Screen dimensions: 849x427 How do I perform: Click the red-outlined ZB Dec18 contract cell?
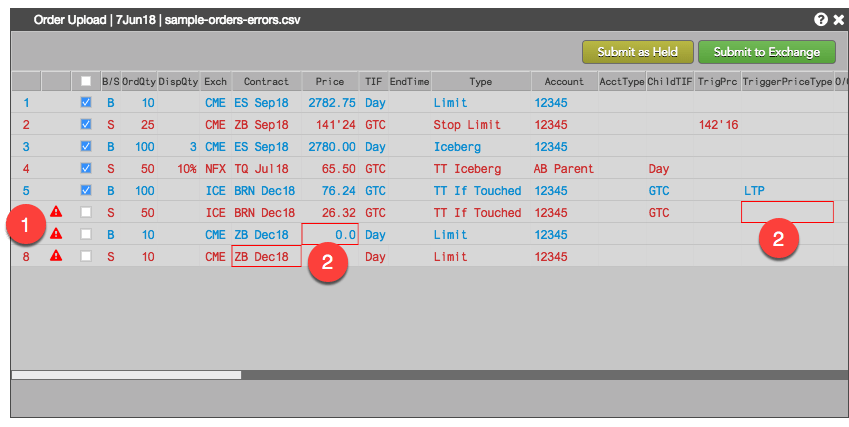click(x=266, y=256)
